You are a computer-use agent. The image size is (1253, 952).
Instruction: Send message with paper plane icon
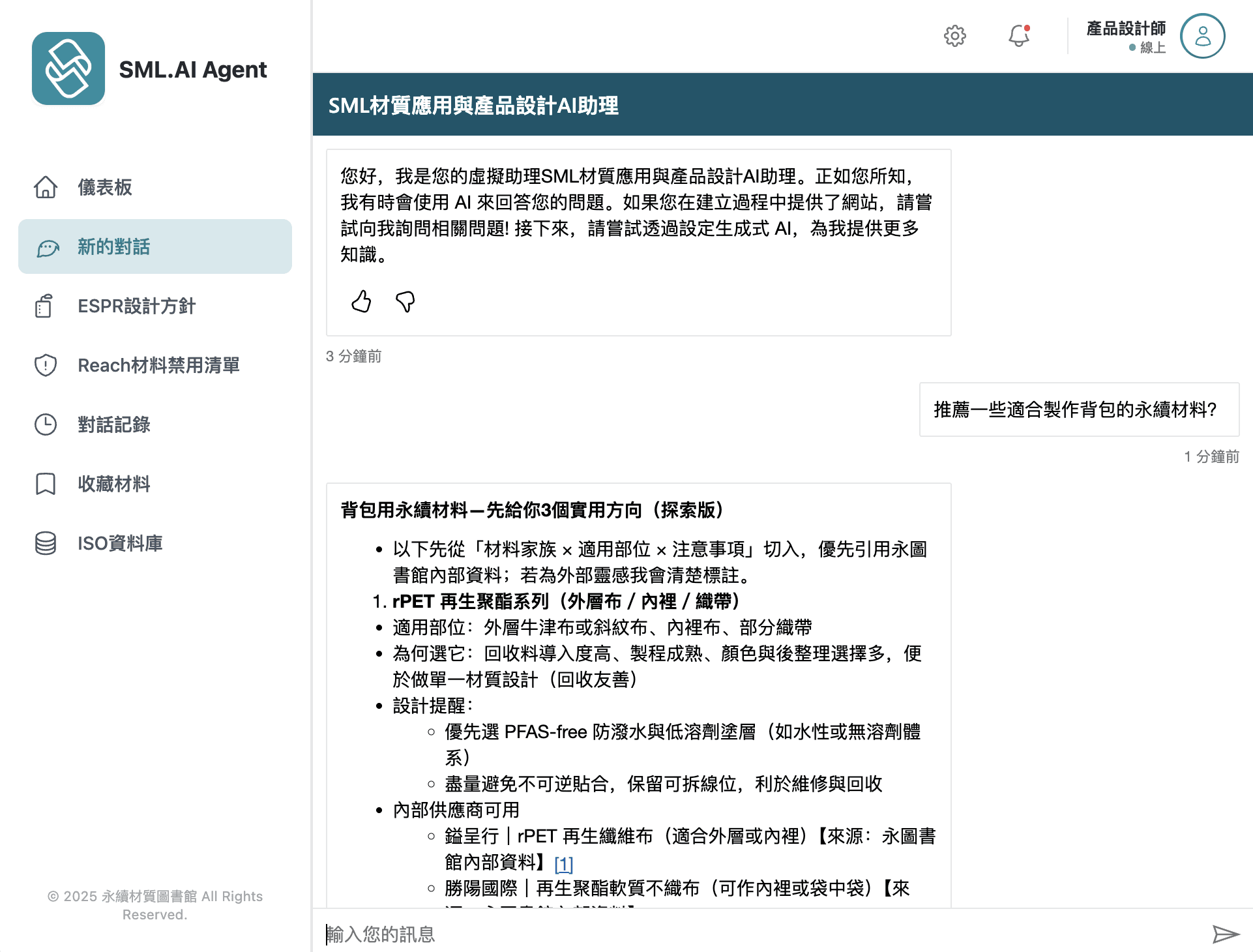tap(1224, 934)
